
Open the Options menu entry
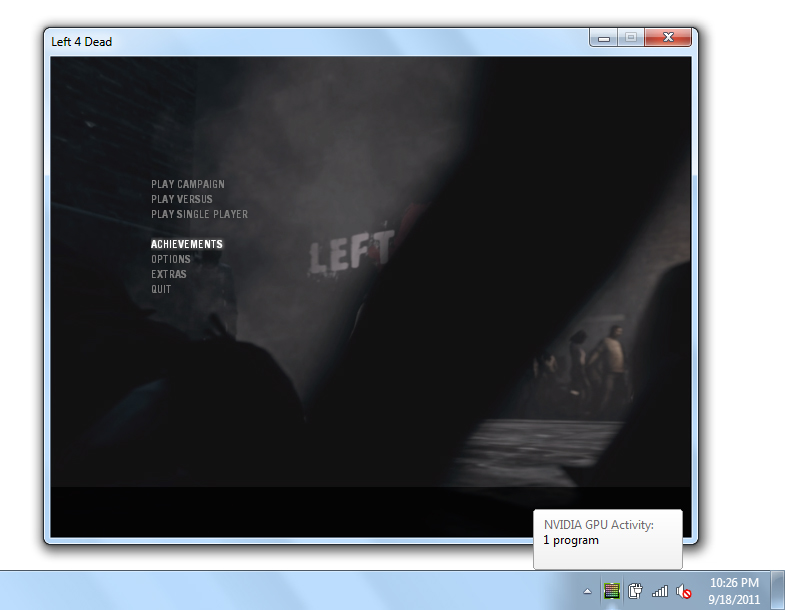click(171, 259)
